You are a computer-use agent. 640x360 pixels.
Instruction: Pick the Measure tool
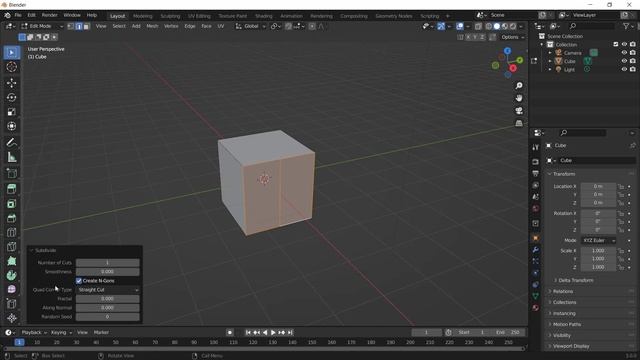[x=11, y=157]
